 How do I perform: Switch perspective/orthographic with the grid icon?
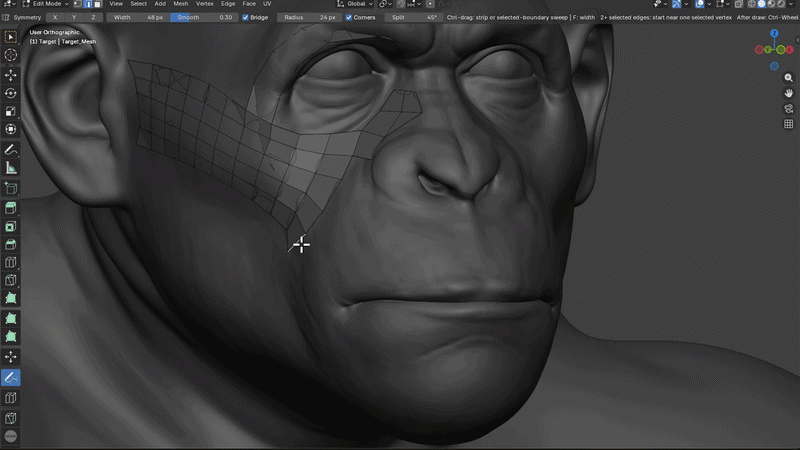click(x=788, y=124)
